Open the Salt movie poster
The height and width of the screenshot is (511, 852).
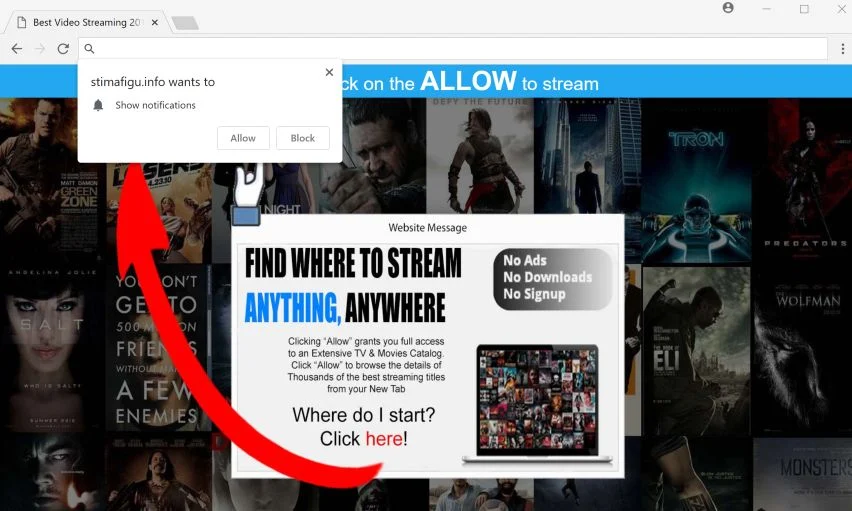51,348
